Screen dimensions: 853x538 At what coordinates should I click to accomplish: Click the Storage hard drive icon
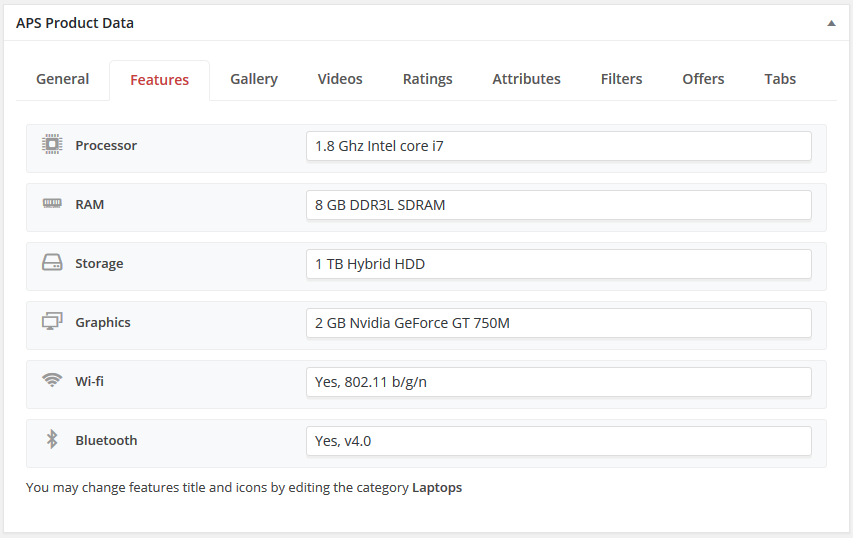point(52,263)
